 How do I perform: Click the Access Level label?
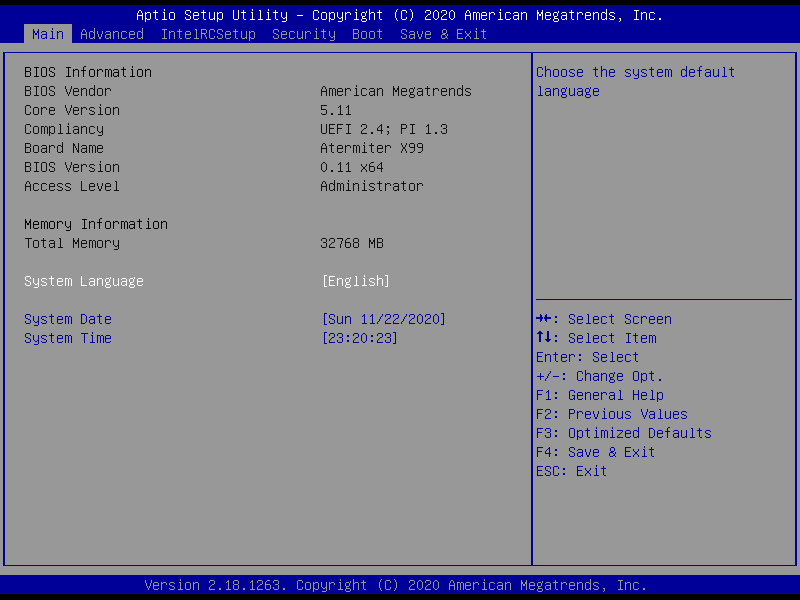click(72, 186)
